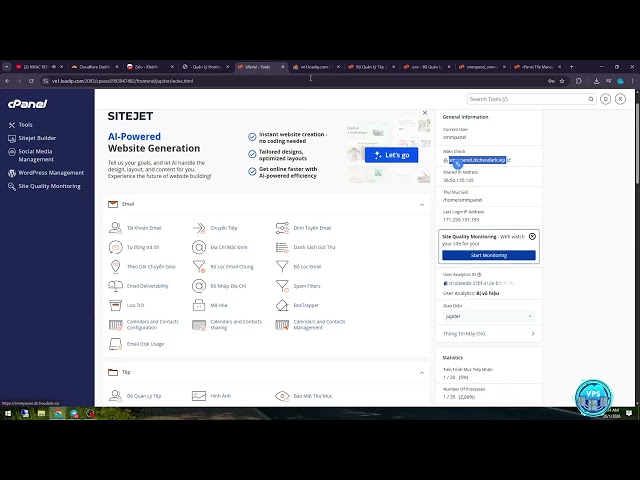Open the Spam Filters icon
The image size is (640, 480).
(x=282, y=286)
